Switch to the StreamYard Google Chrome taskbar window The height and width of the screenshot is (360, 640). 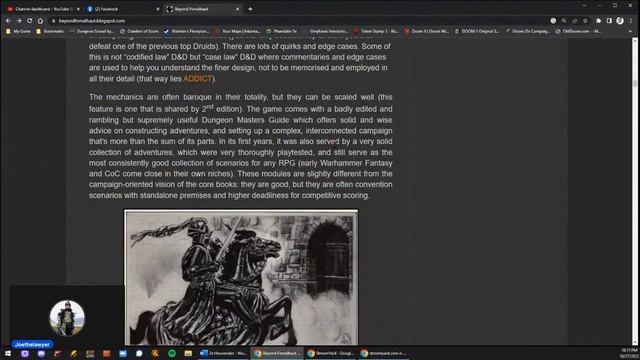click(x=331, y=353)
